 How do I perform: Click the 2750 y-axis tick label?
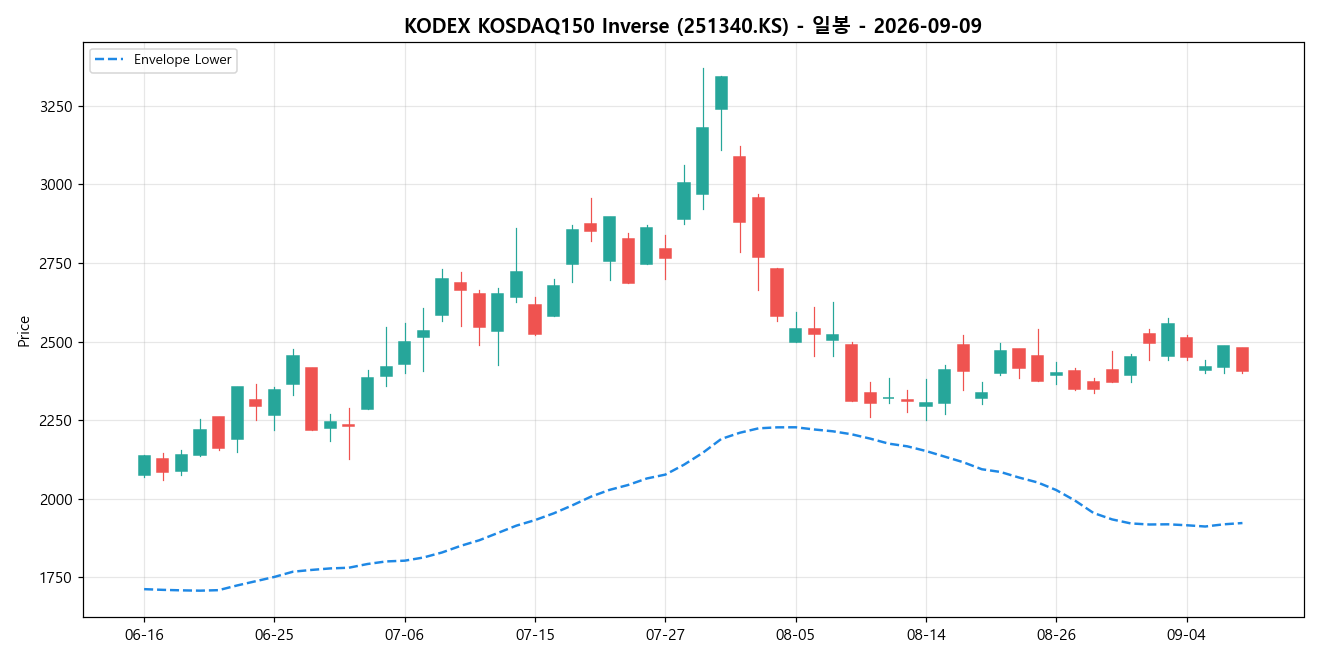tap(58, 264)
